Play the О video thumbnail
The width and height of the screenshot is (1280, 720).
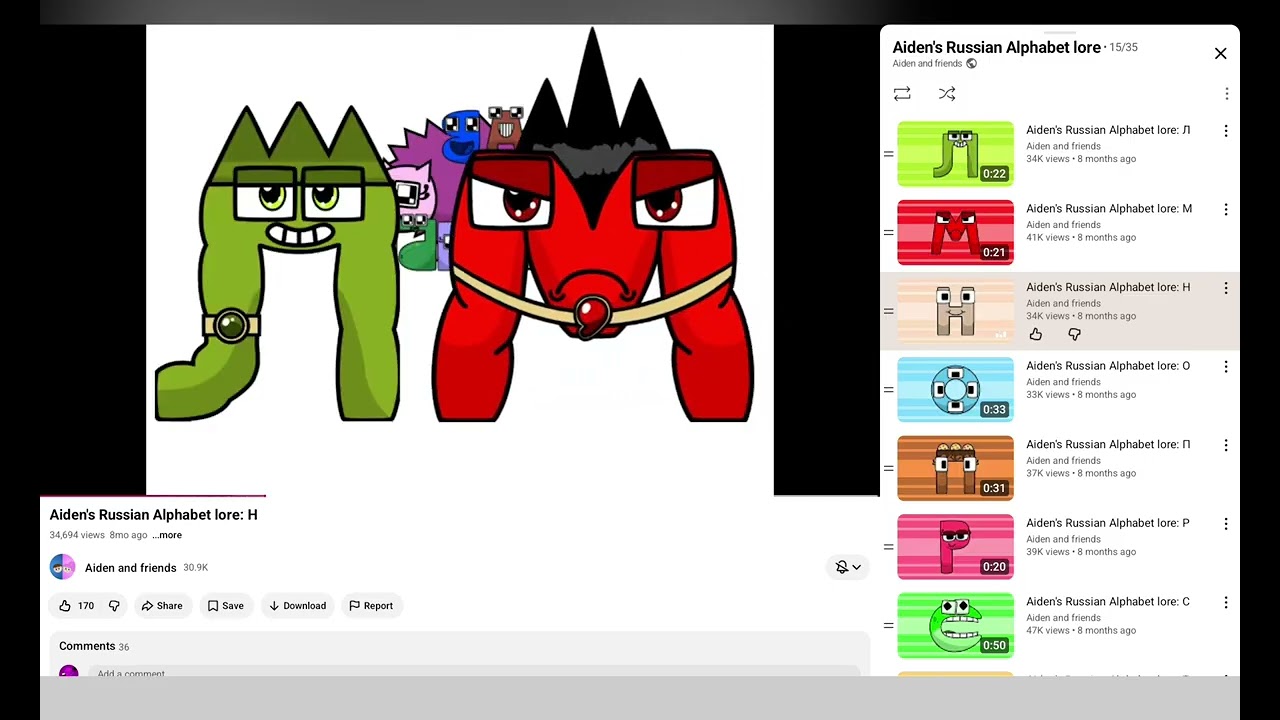(x=955, y=390)
